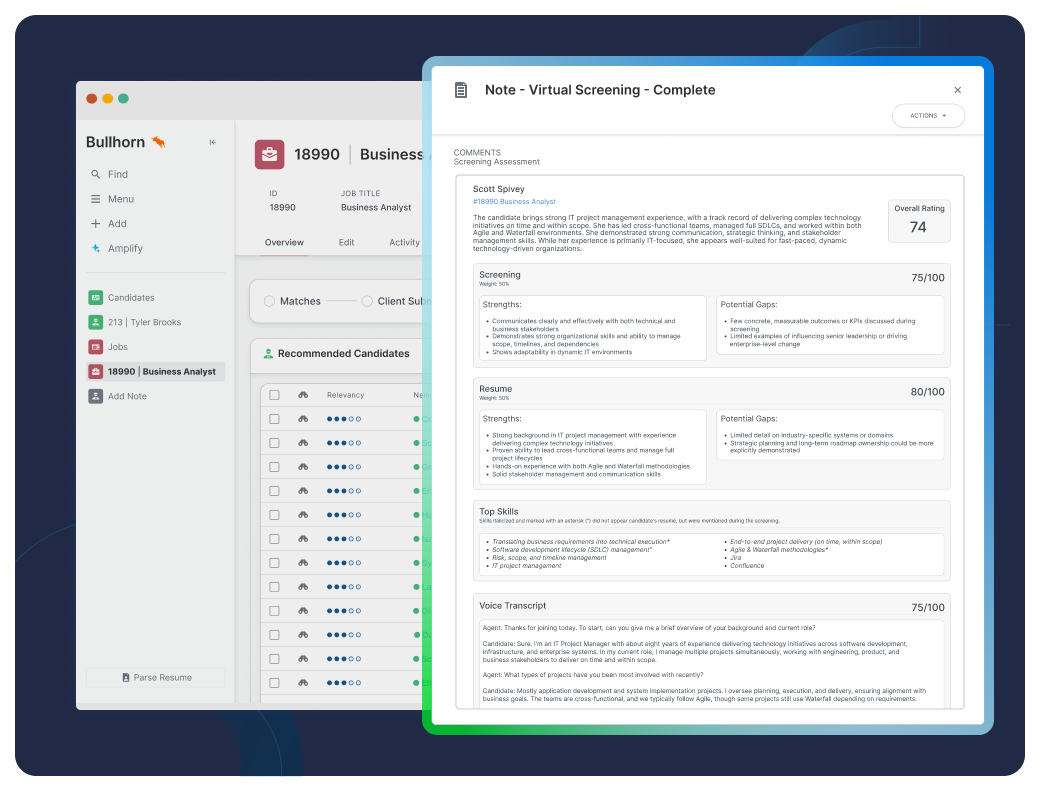The image size is (1040, 790).
Task: Click the green macOS maximize dot
Action: point(123,98)
